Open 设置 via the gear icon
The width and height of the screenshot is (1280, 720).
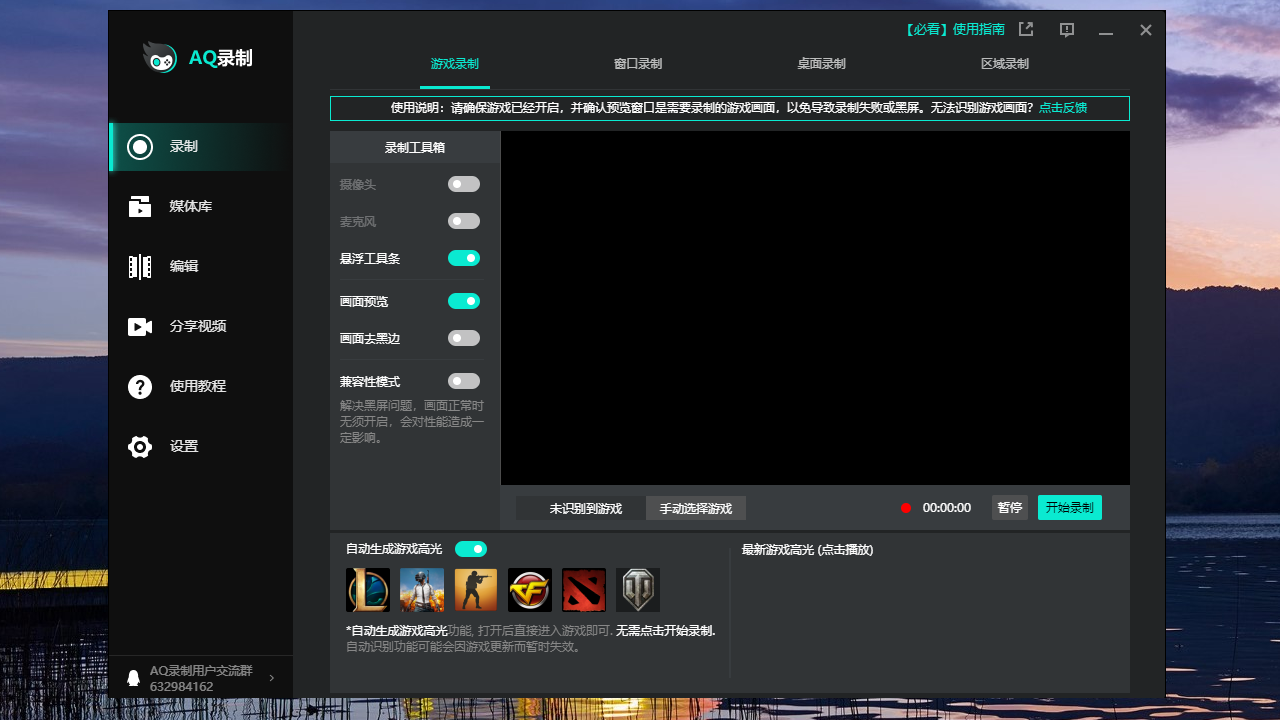click(184, 446)
